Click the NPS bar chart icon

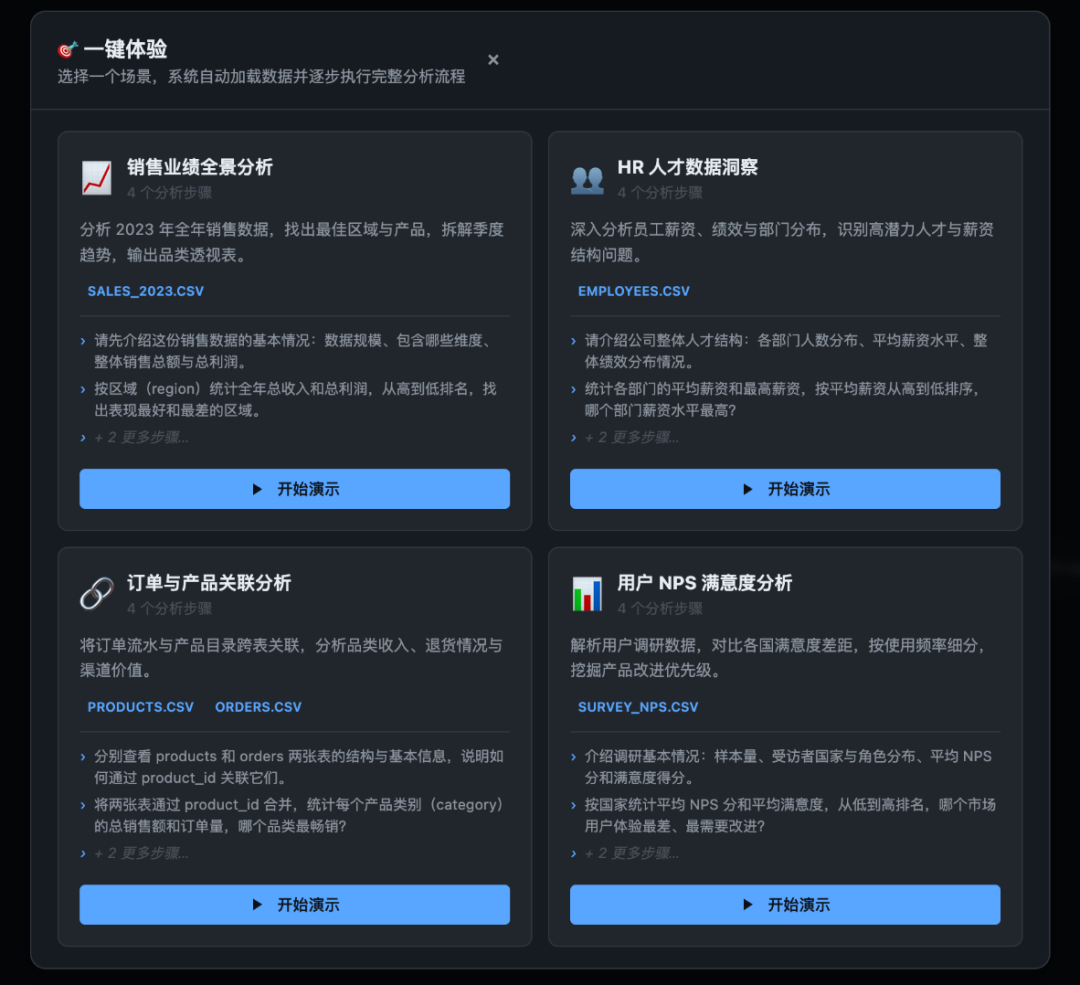pyautogui.click(x=587, y=594)
